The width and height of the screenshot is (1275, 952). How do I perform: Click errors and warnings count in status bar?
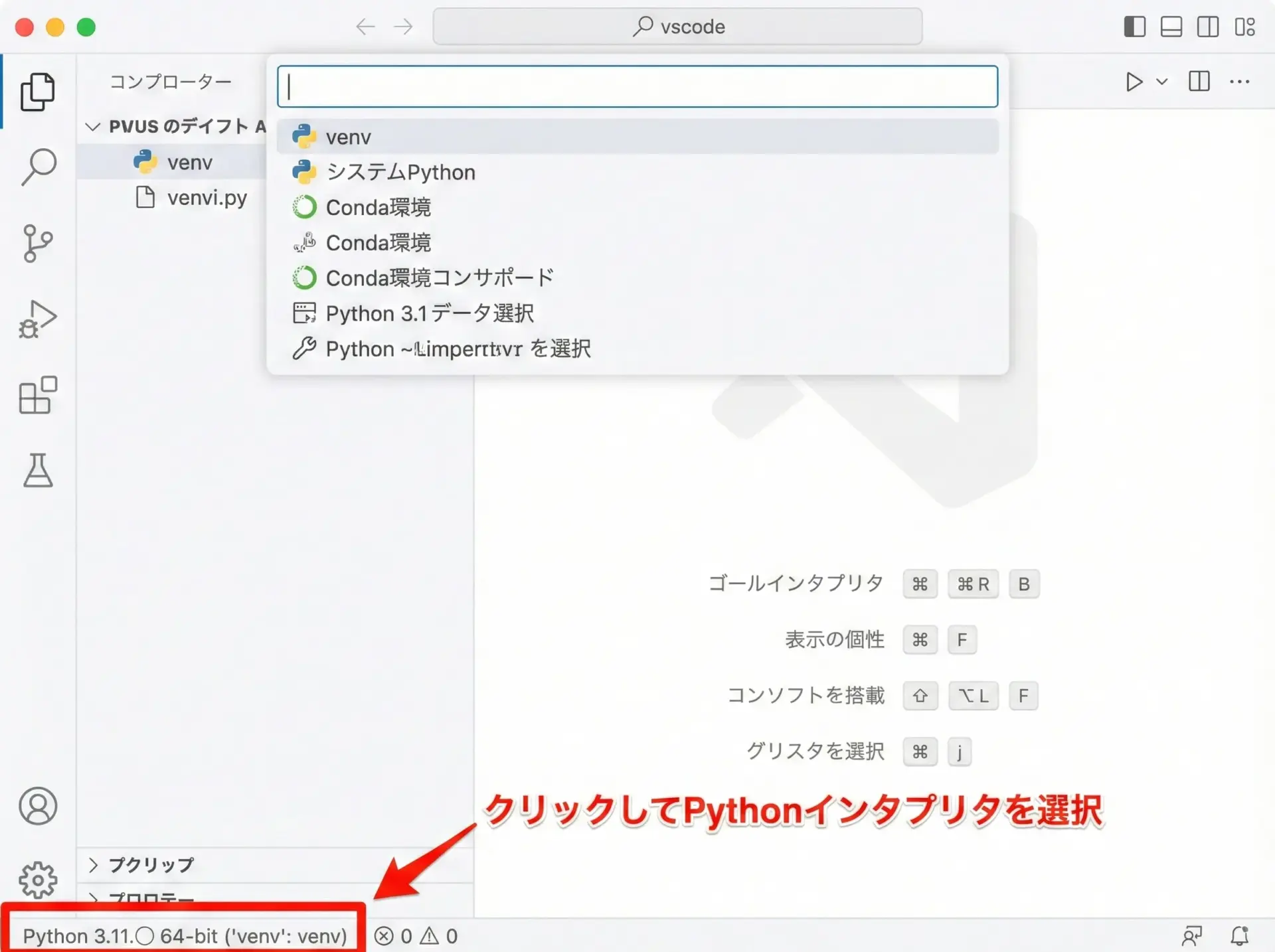[416, 935]
